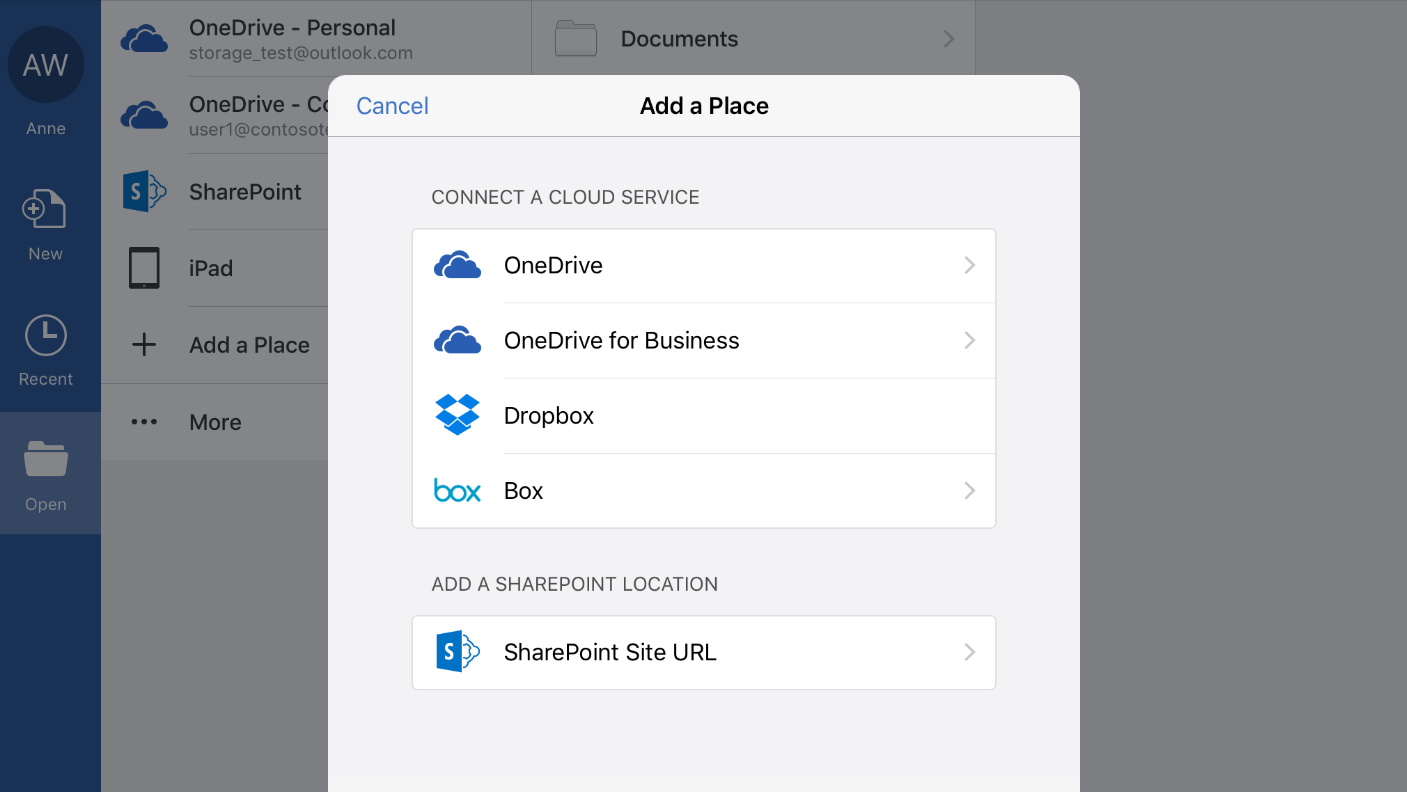Image resolution: width=1407 pixels, height=792 pixels.
Task: Click the iPad device icon
Action: [x=144, y=268]
